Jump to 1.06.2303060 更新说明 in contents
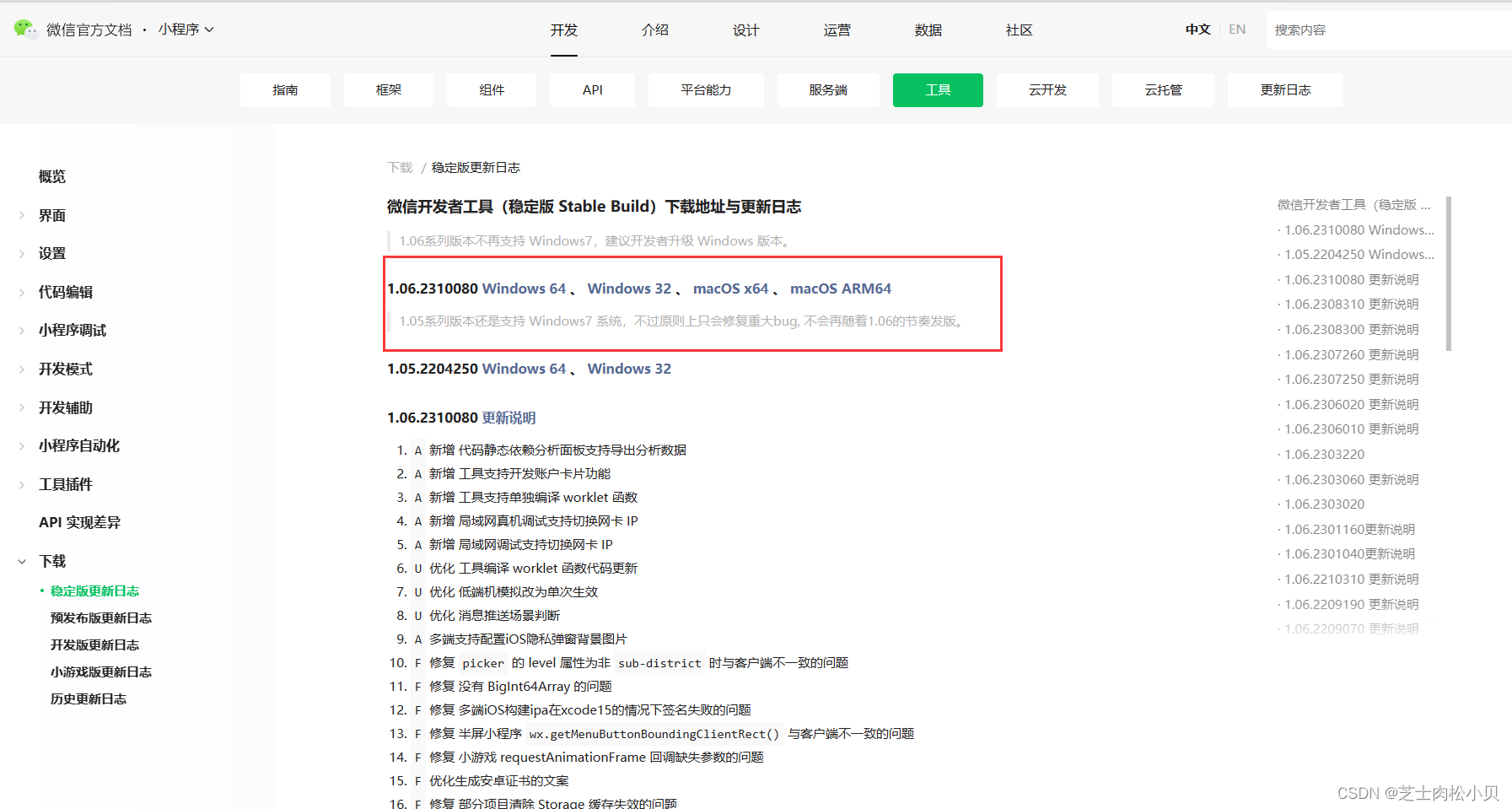Viewport: 1512px width, 809px height. (x=1352, y=480)
